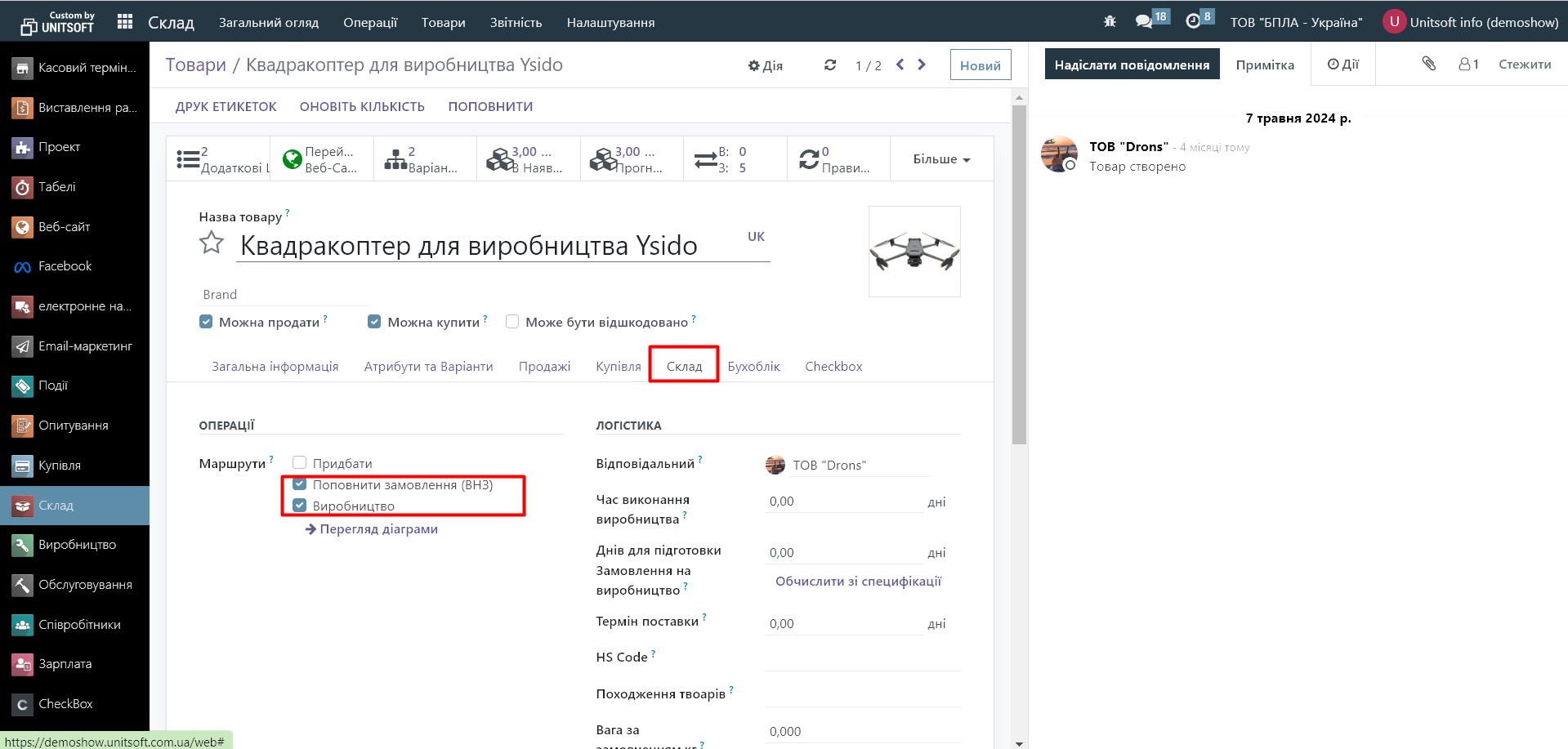Switch to Бухоблік tab
This screenshot has height=749, width=1568.
tap(753, 366)
